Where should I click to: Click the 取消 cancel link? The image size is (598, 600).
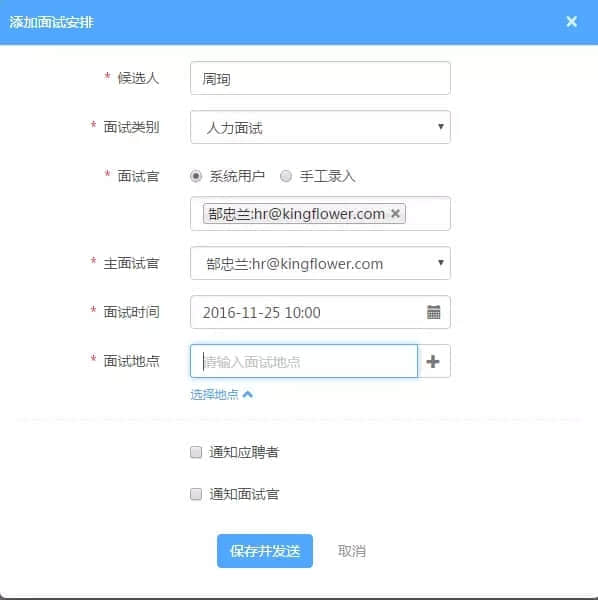(352, 551)
